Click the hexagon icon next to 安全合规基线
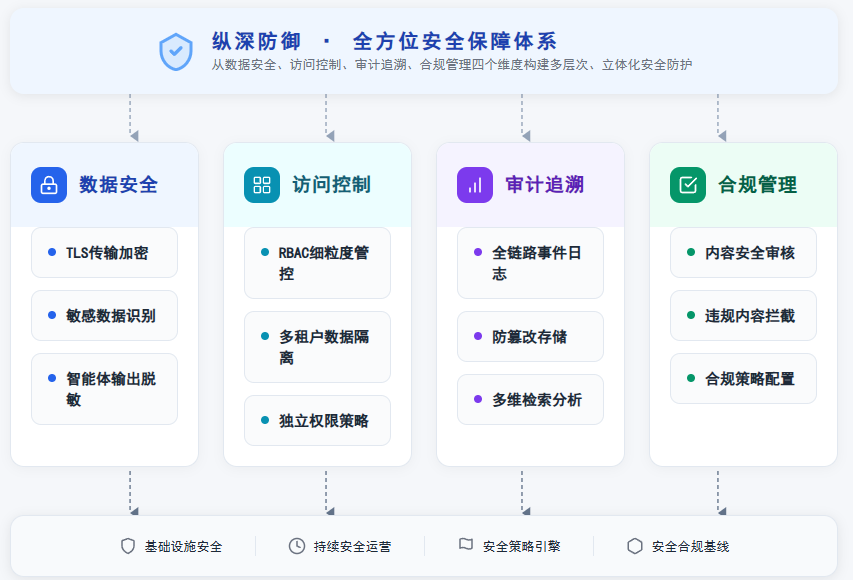Image resolution: width=853 pixels, height=580 pixels. point(635,546)
